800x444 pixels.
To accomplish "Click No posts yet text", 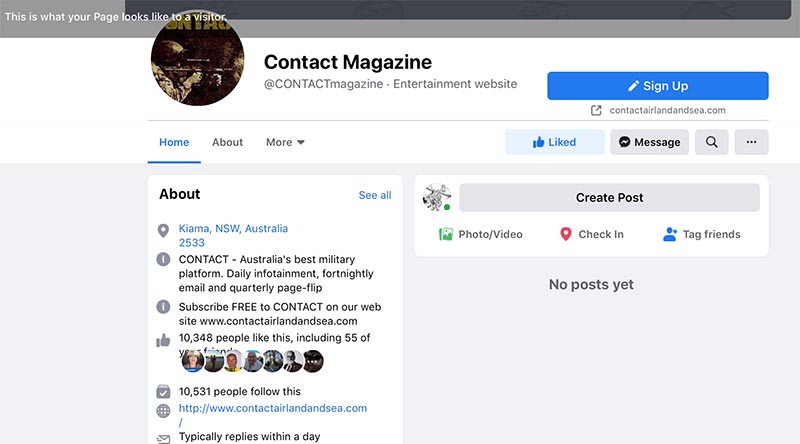I will (x=591, y=284).
